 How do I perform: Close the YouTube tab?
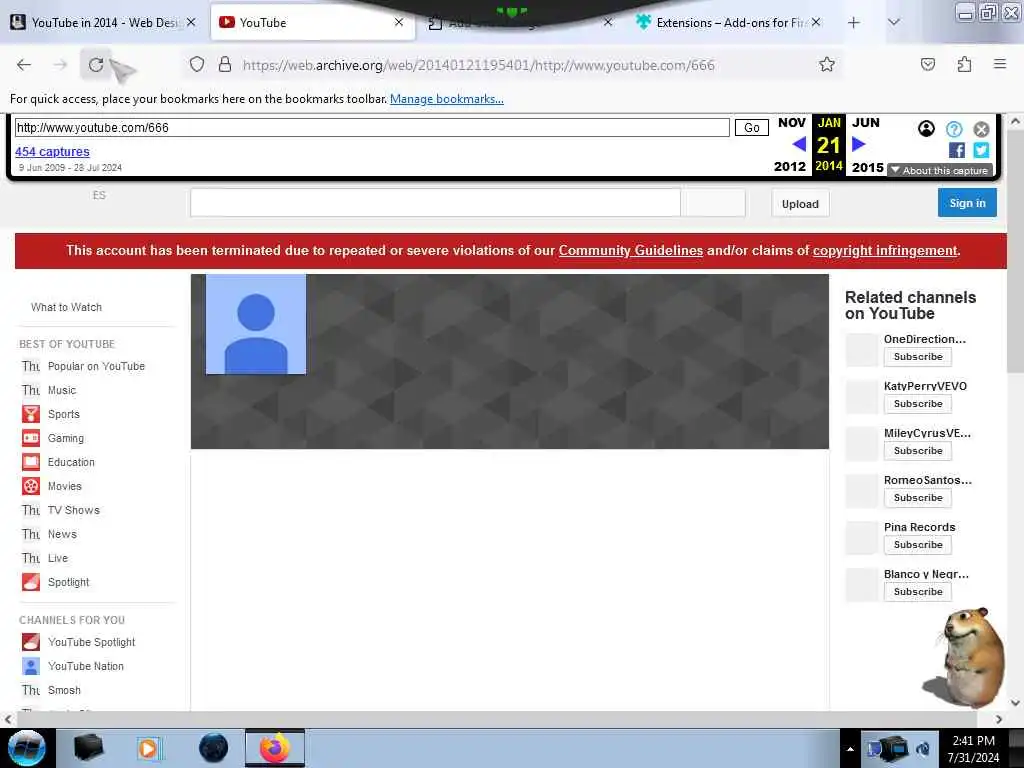click(399, 23)
